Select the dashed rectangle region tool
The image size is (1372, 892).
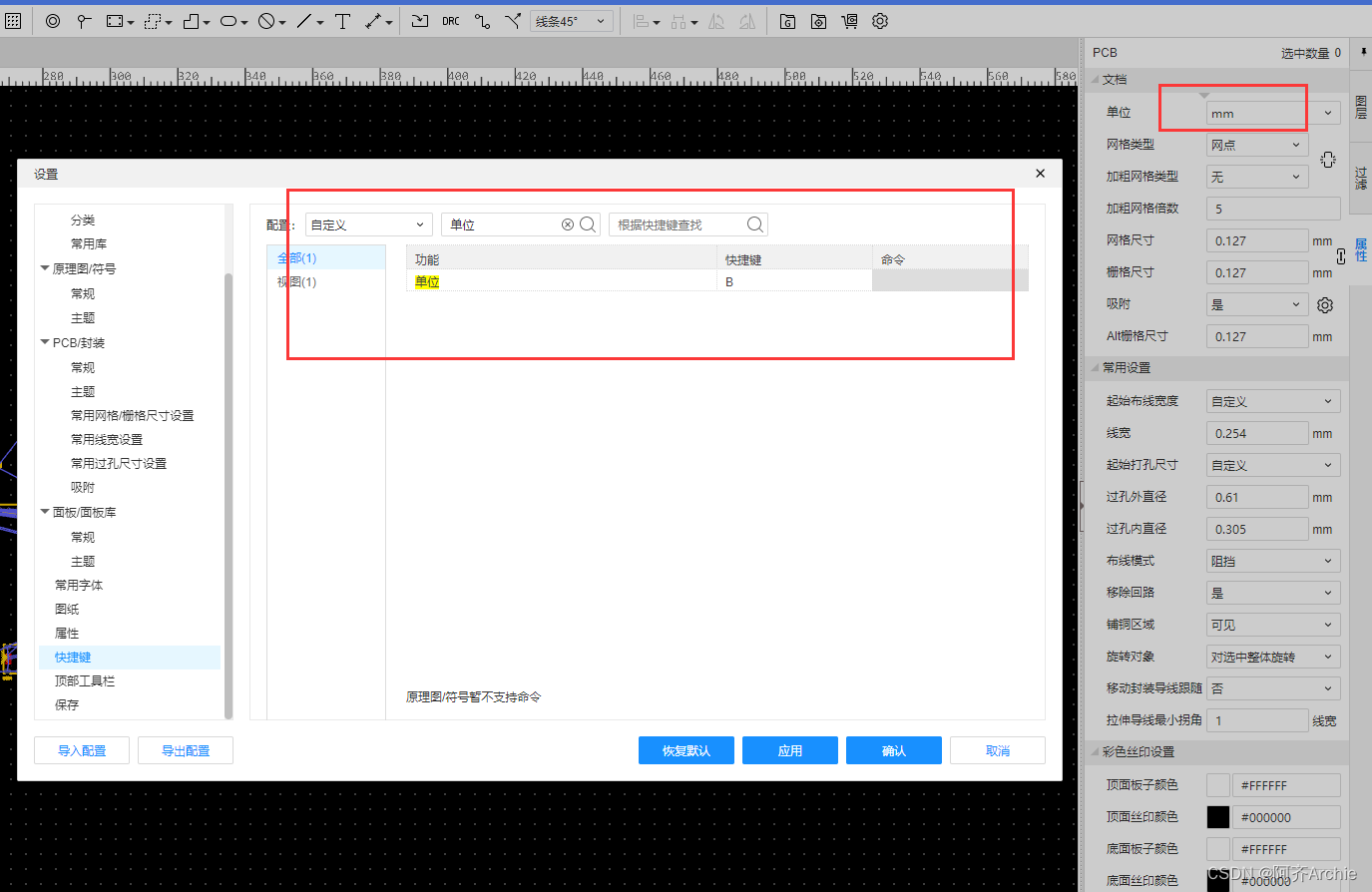tap(153, 21)
